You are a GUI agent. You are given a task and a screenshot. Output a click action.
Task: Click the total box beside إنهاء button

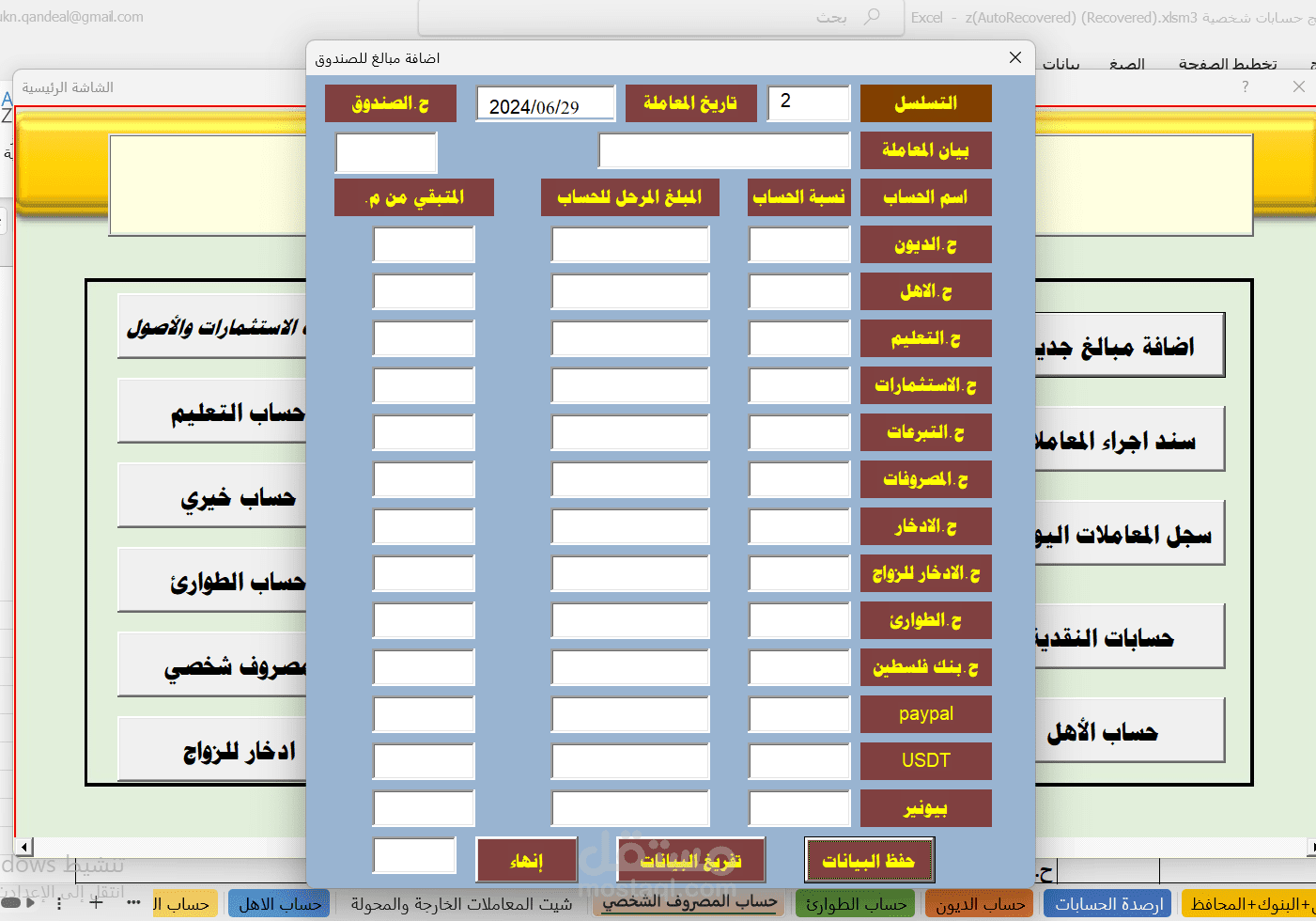point(414,855)
